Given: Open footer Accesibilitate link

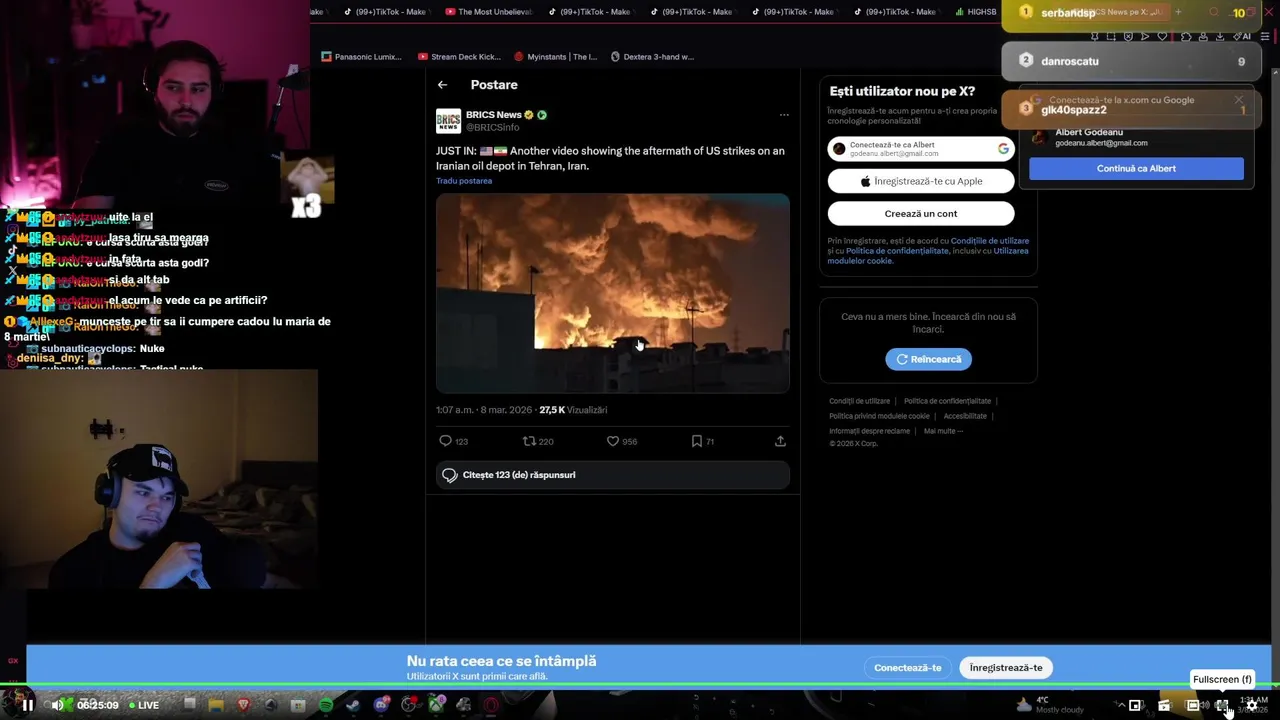Looking at the screenshot, I should click(x=965, y=416).
